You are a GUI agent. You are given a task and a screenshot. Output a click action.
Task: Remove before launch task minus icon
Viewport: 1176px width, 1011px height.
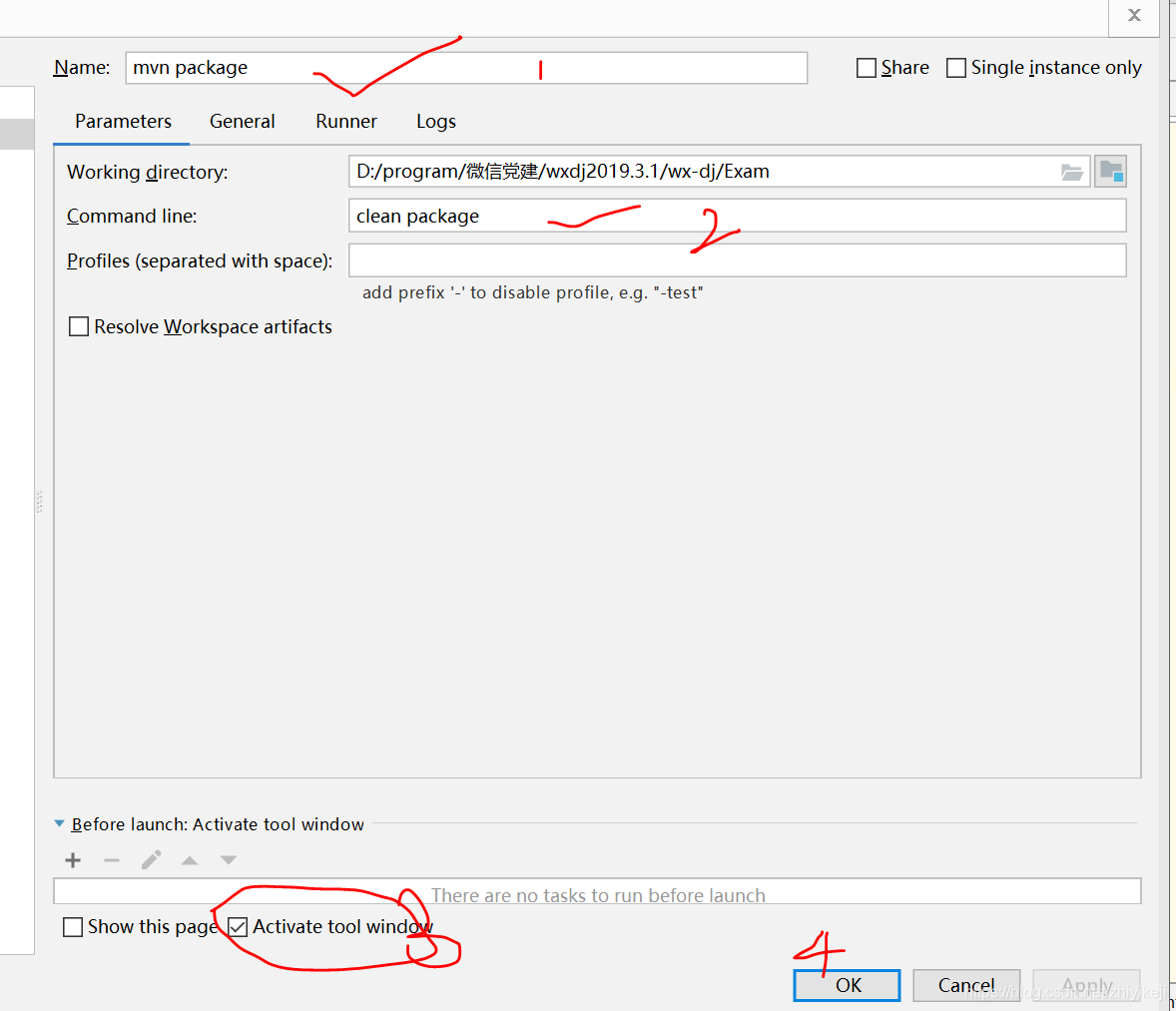coord(112,860)
